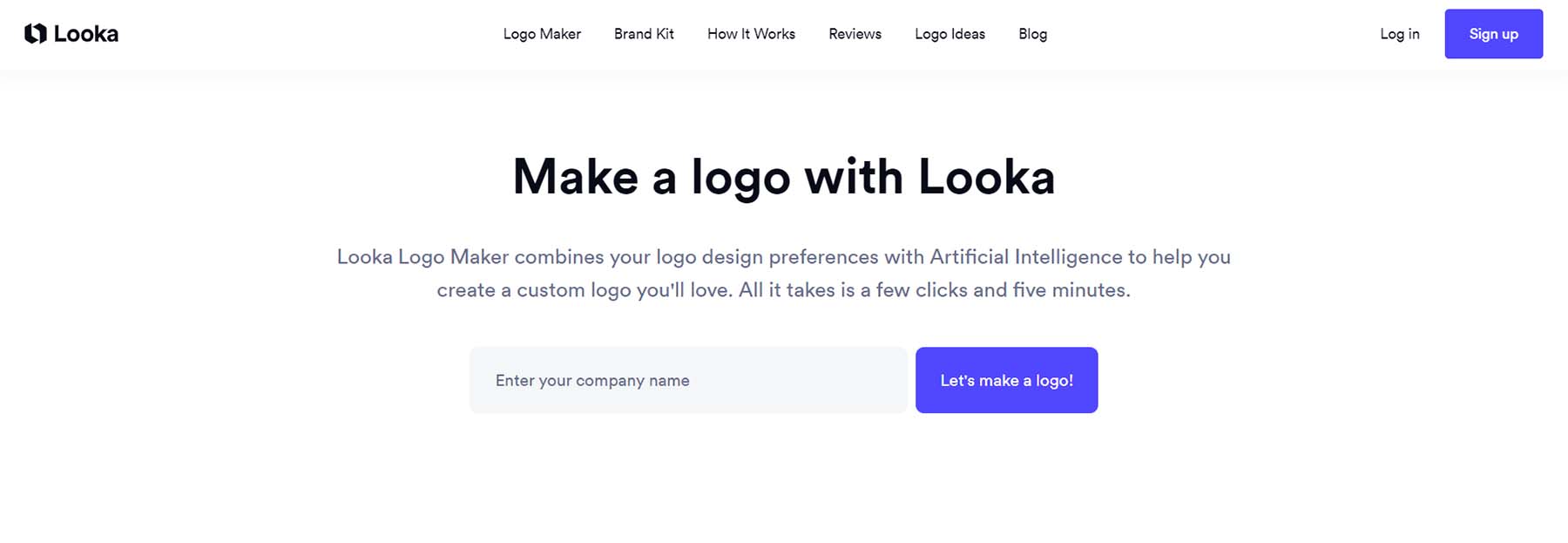1568x543 pixels.
Task: Click the Looka logo icon in the header
Action: click(34, 33)
